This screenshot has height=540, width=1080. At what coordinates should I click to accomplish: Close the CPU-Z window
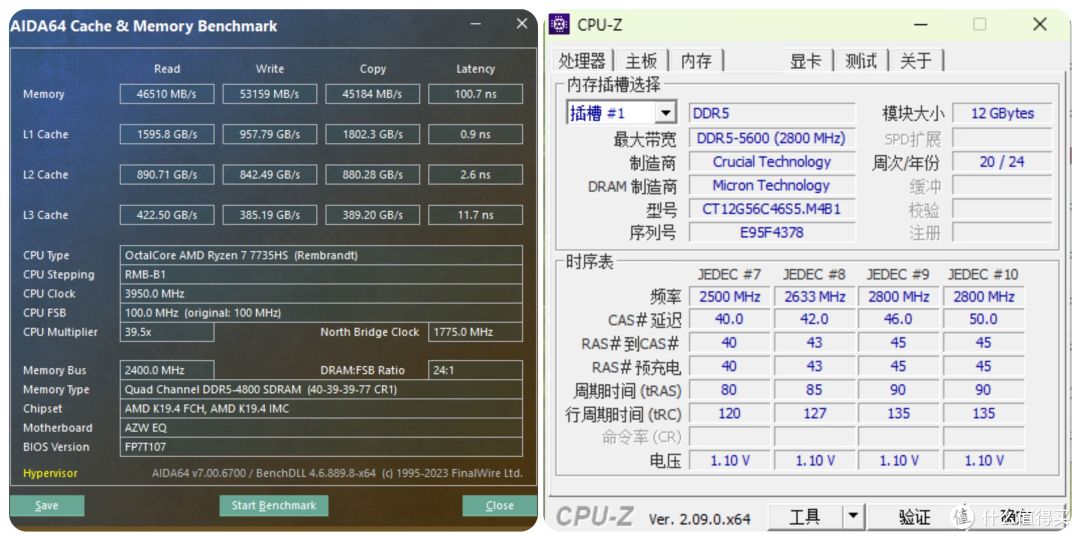(x=1039, y=24)
